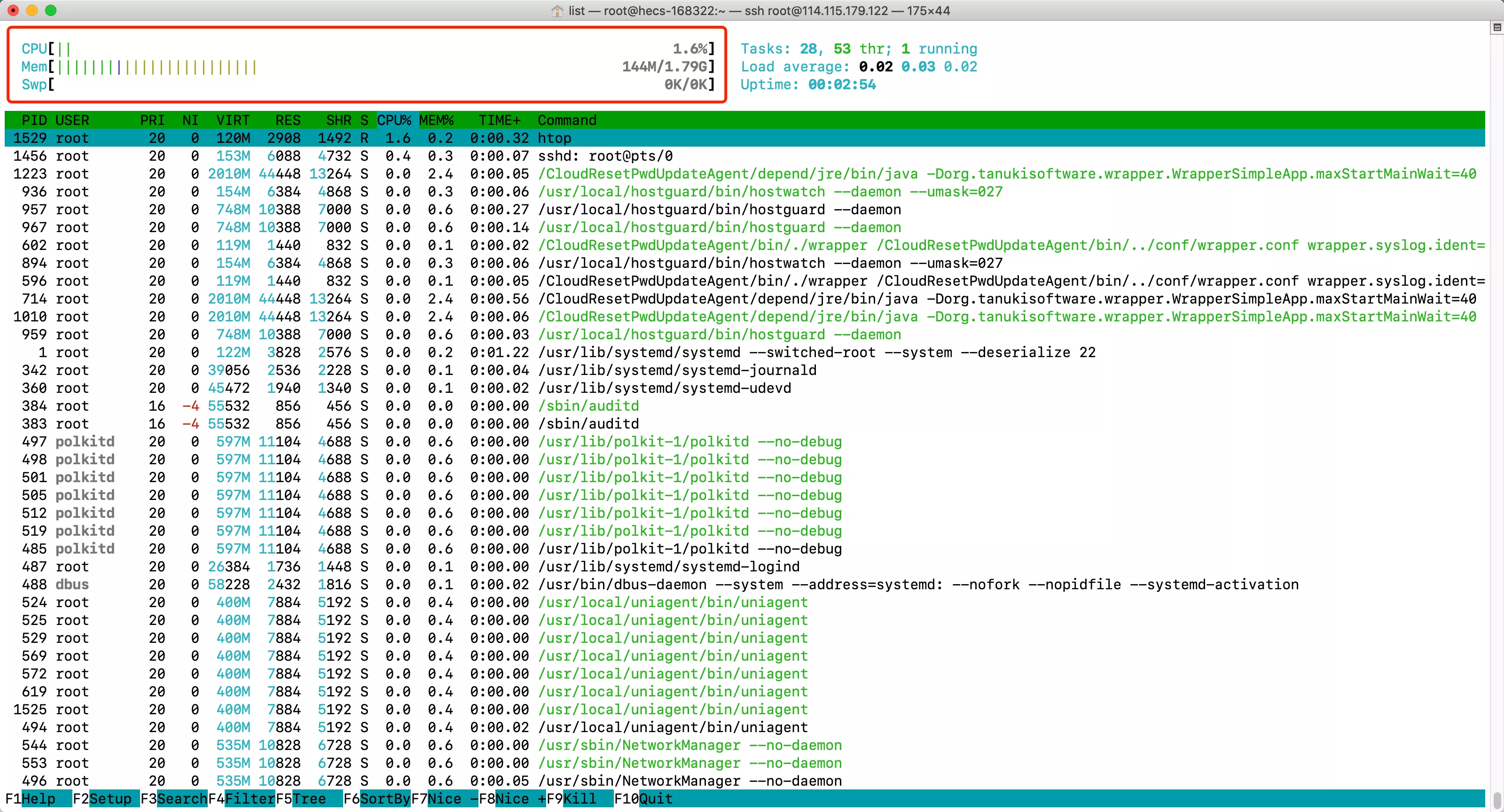The width and height of the screenshot is (1504, 812).
Task: Click the terminal vertical scrollbar thumb
Action: pyautogui.click(x=1497, y=799)
